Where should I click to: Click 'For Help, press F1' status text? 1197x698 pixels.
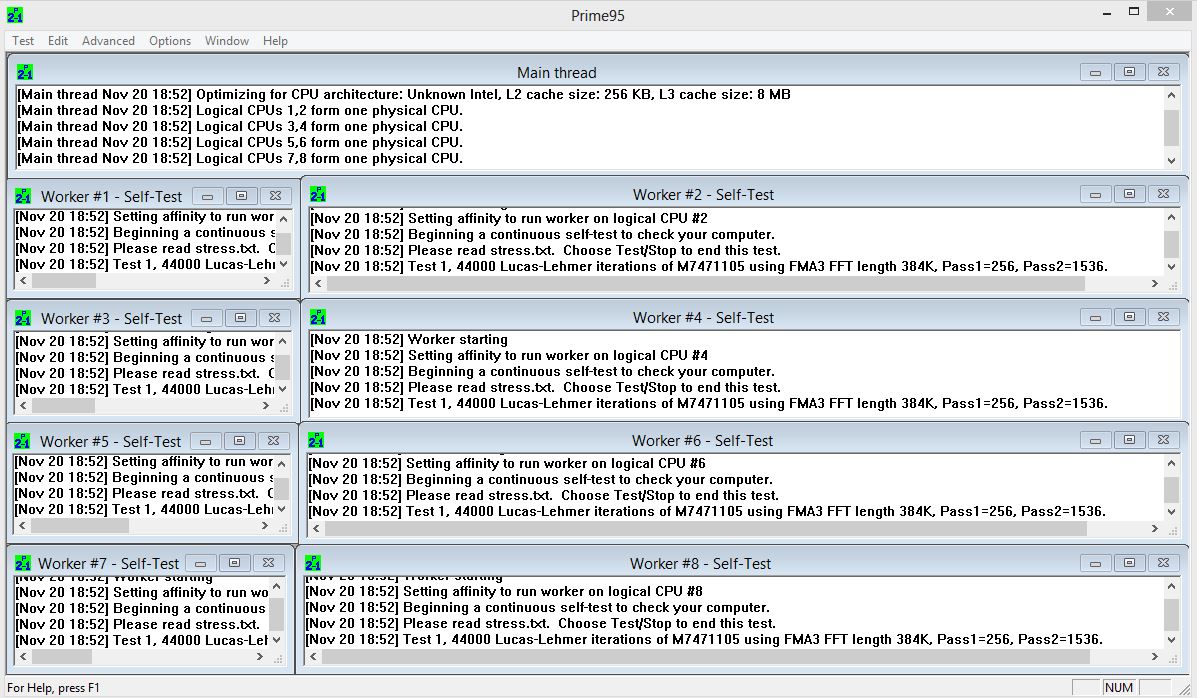click(x=53, y=687)
